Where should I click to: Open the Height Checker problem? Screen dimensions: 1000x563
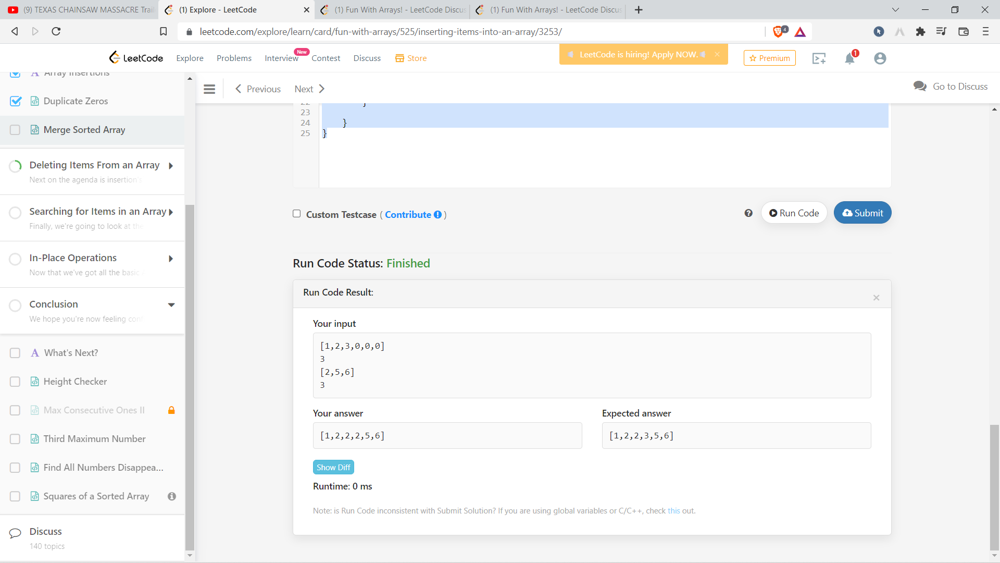tap(75, 381)
